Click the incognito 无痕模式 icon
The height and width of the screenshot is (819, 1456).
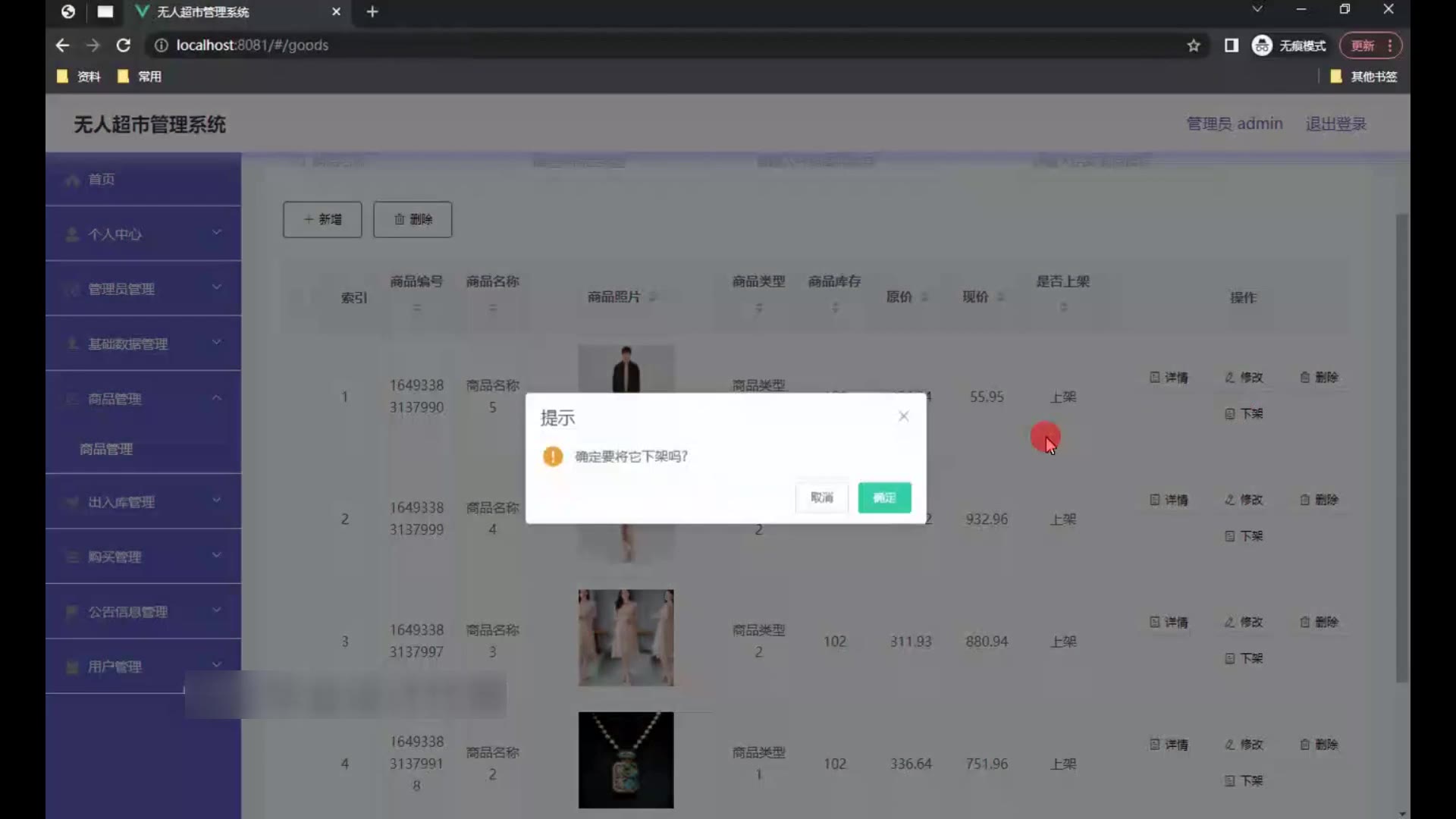click(x=1262, y=45)
